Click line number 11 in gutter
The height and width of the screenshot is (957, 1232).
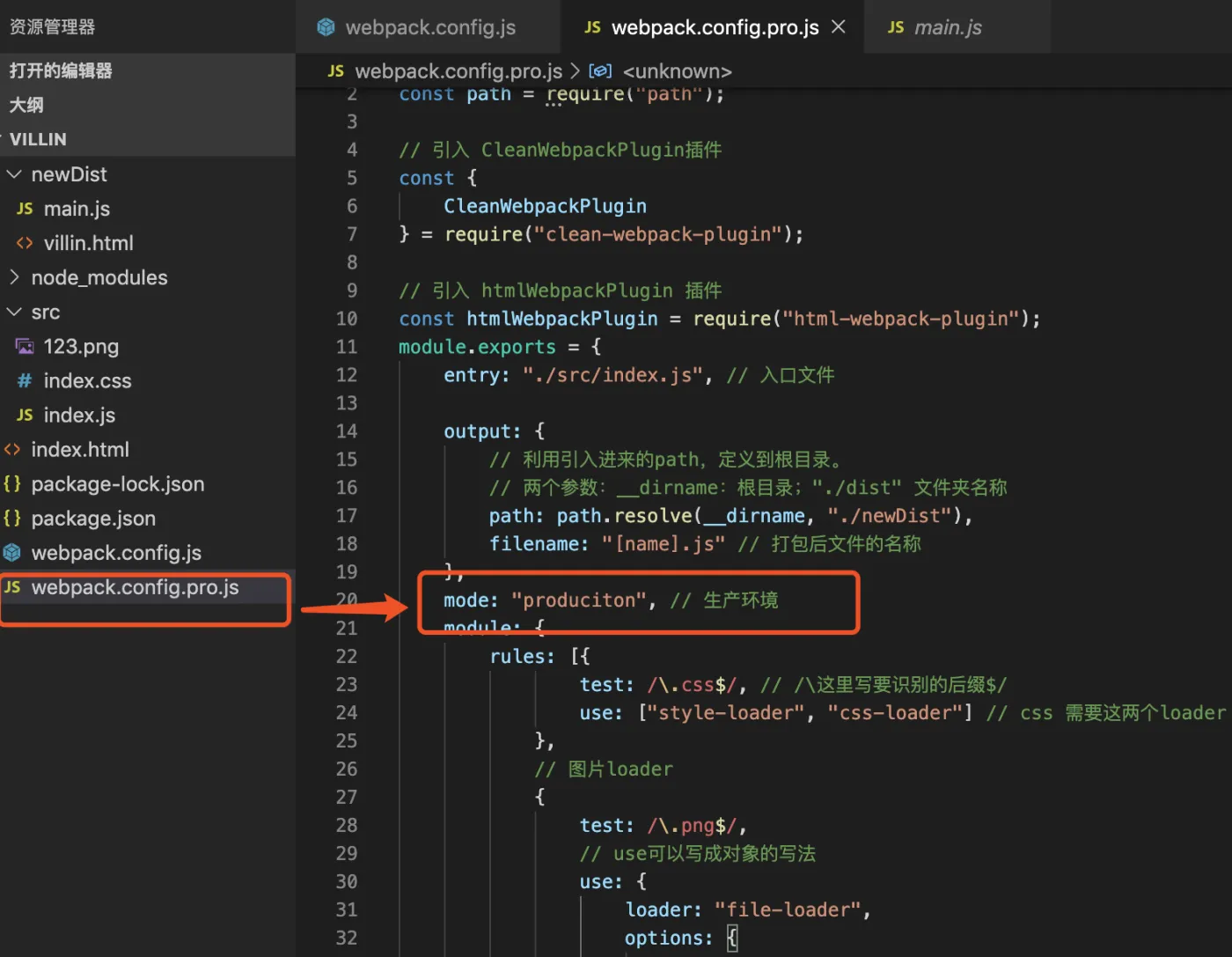(x=347, y=347)
